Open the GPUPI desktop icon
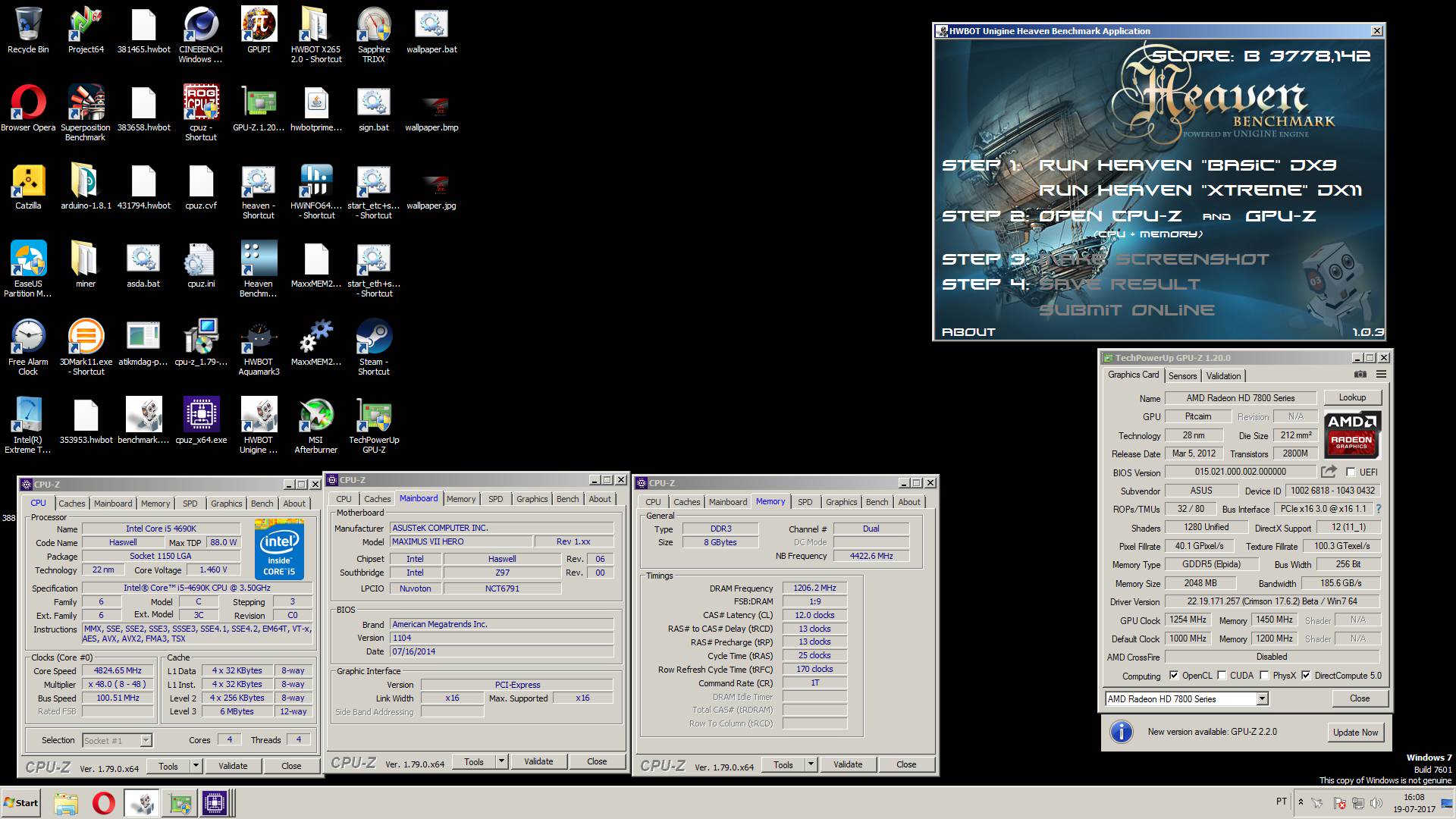The width and height of the screenshot is (1456, 819). point(259,30)
